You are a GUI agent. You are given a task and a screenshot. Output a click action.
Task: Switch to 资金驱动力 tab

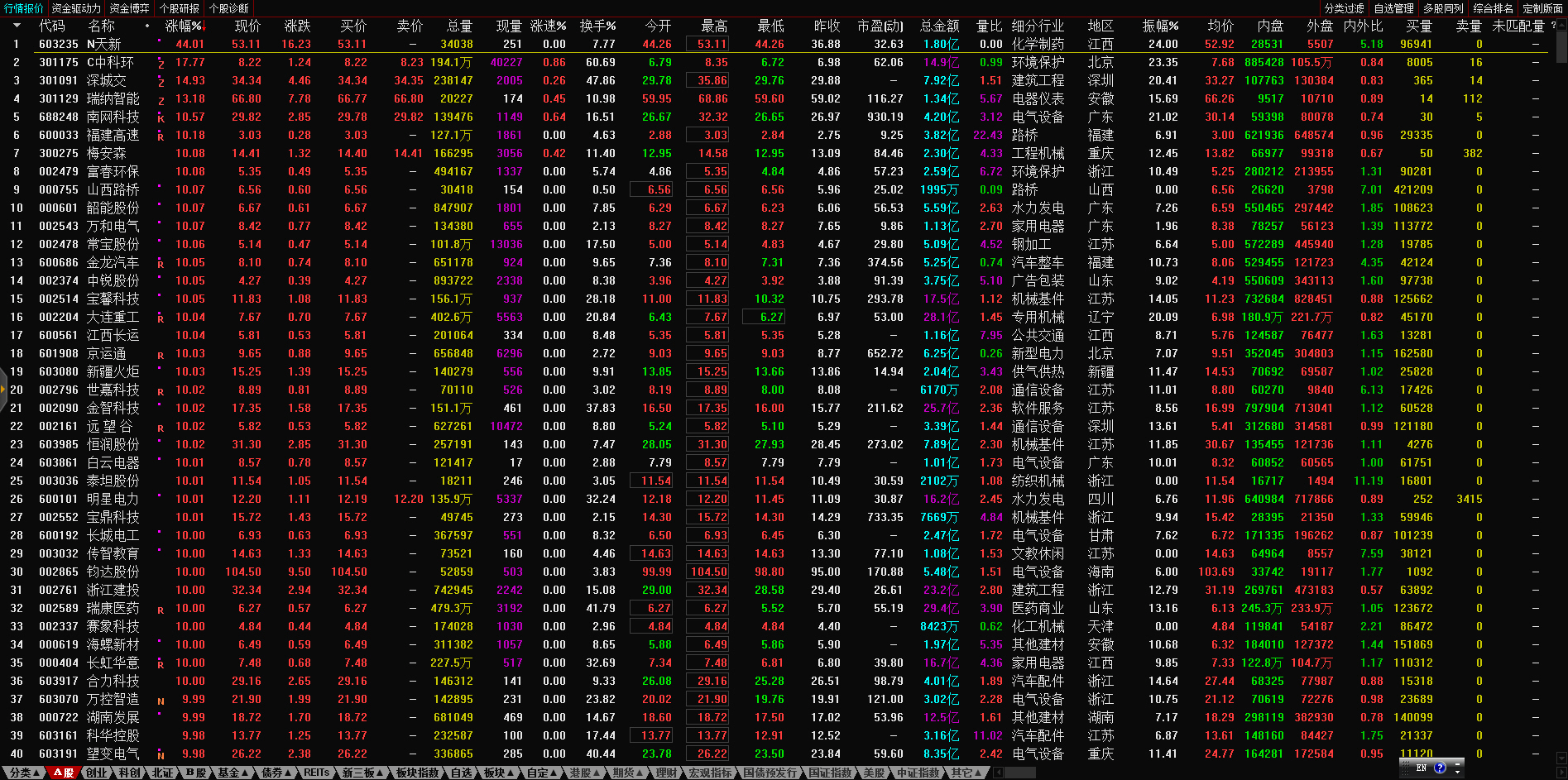click(76, 8)
